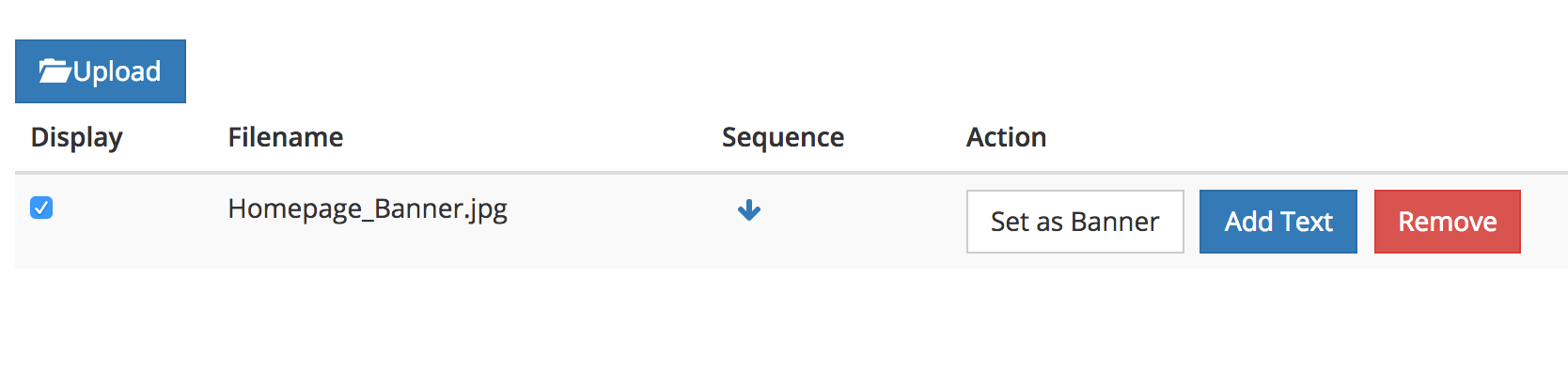Click the sequence down arrow icon
Image resolution: width=1568 pixels, height=370 pixels.
tap(749, 209)
